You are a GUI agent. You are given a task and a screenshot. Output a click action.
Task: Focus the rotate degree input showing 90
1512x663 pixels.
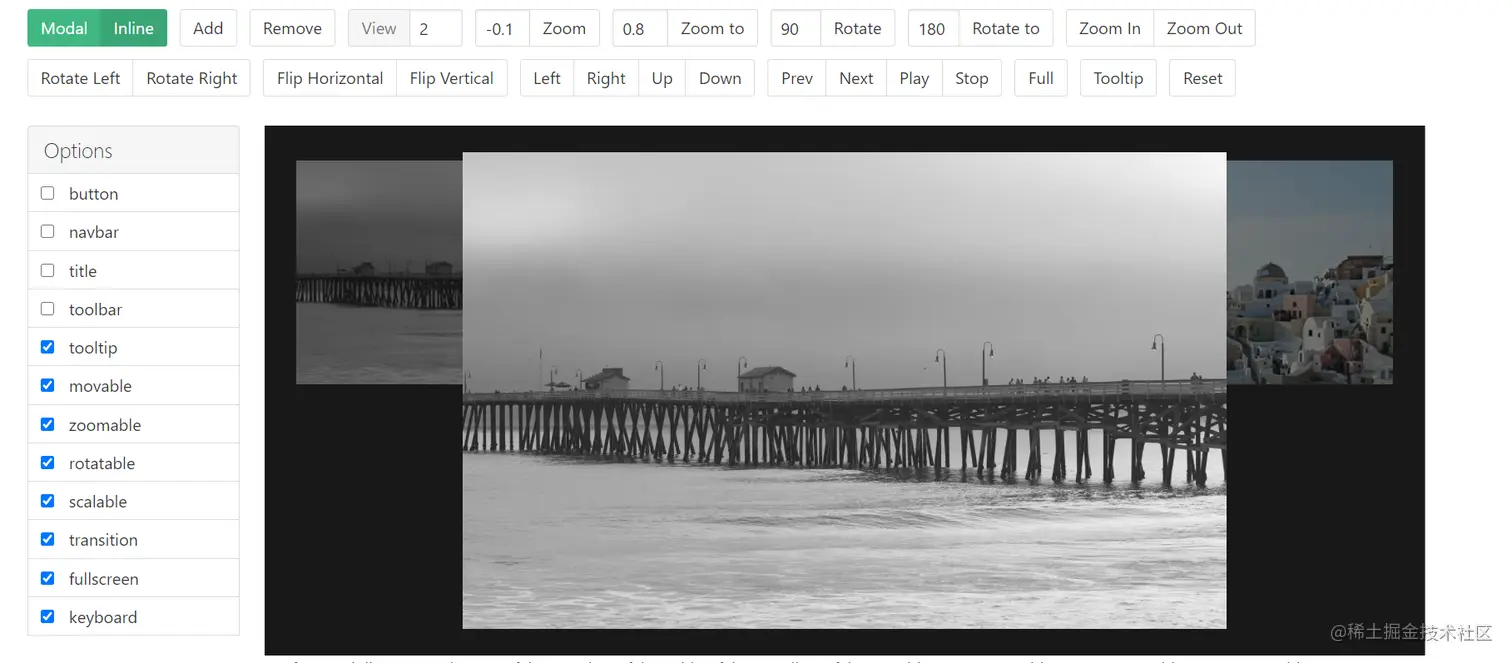tap(796, 28)
